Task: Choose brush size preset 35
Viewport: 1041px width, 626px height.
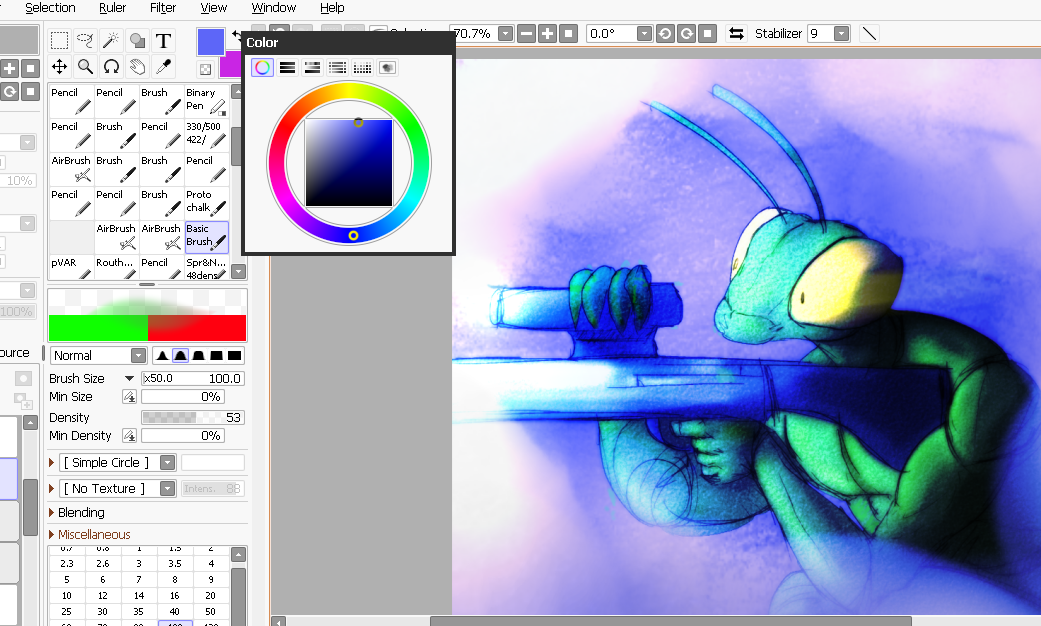Action: click(138, 611)
